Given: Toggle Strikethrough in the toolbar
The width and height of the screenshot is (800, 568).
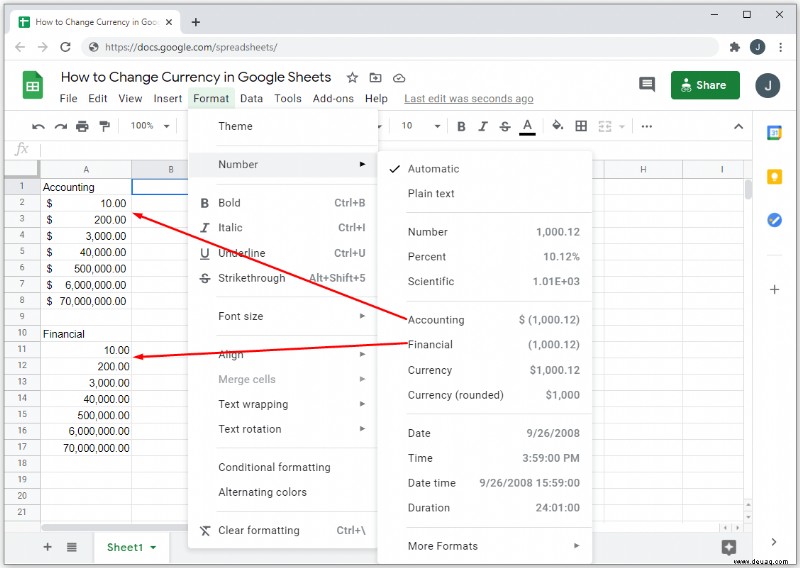Looking at the screenshot, I should (505, 126).
